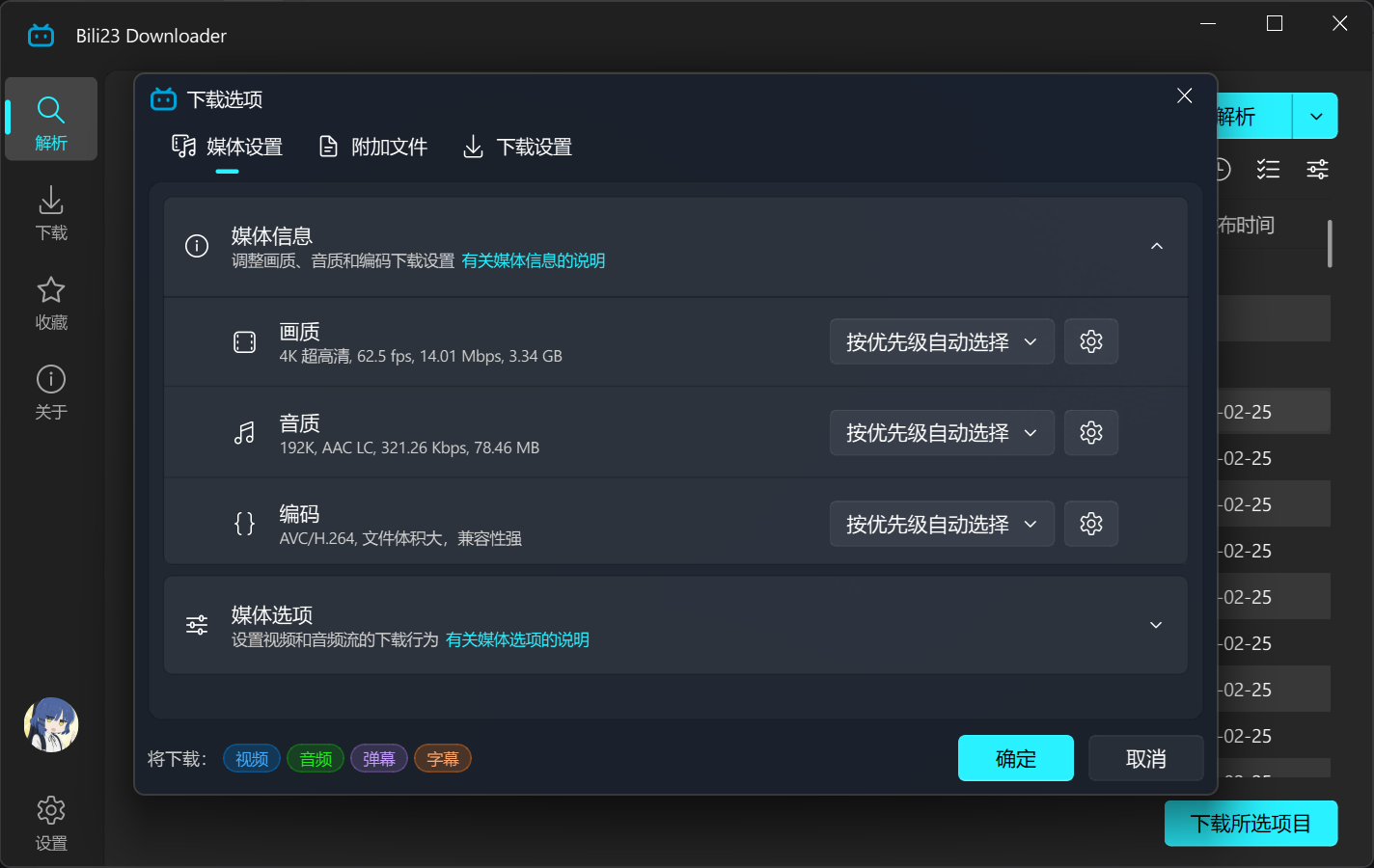Switch to the 附加文件 tab

(372, 148)
